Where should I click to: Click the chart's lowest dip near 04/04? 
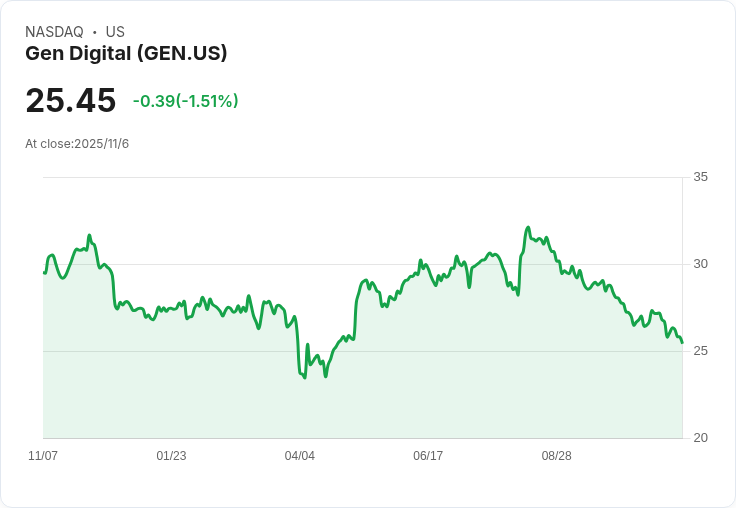[304, 378]
